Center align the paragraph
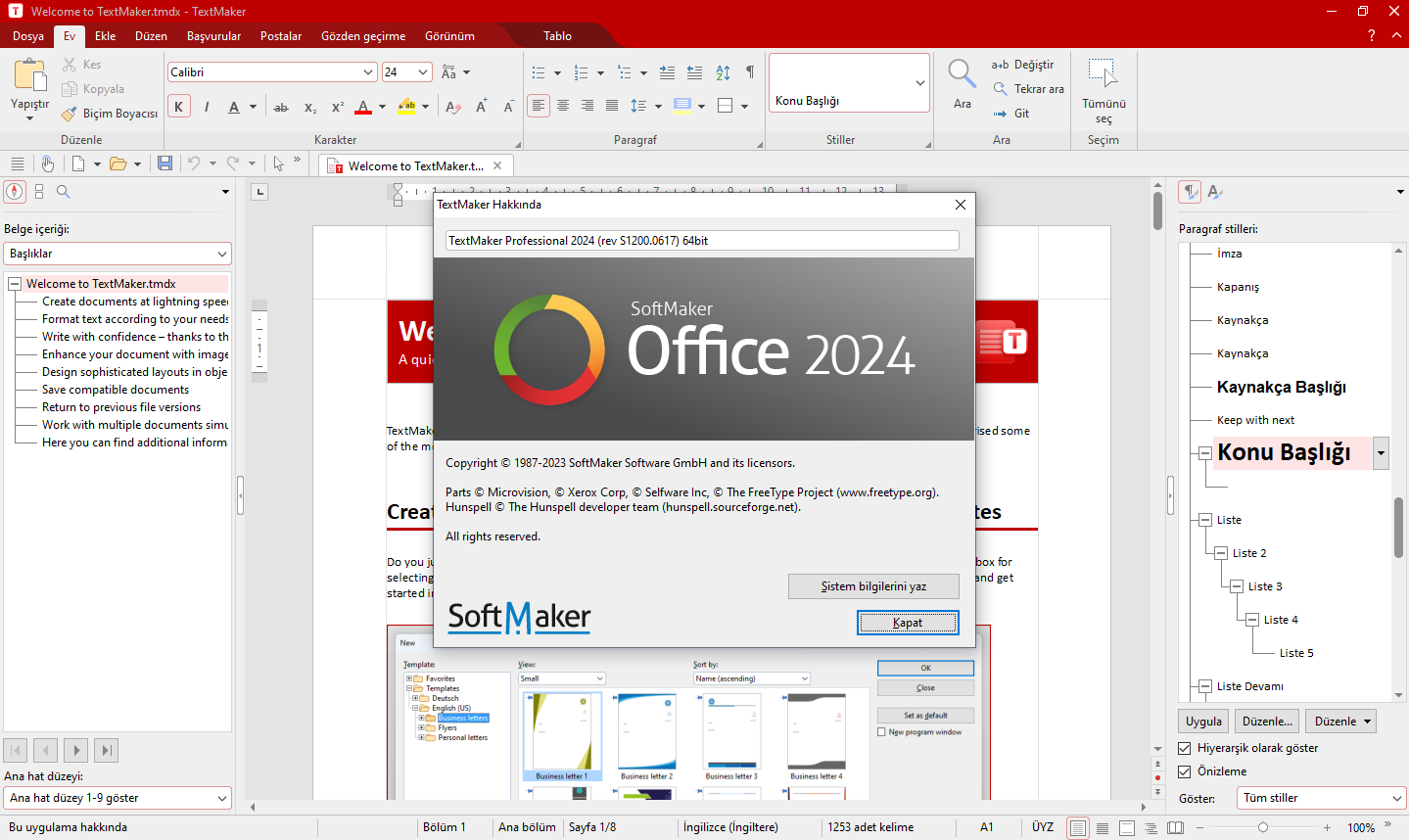This screenshot has width=1409, height=840. [563, 106]
